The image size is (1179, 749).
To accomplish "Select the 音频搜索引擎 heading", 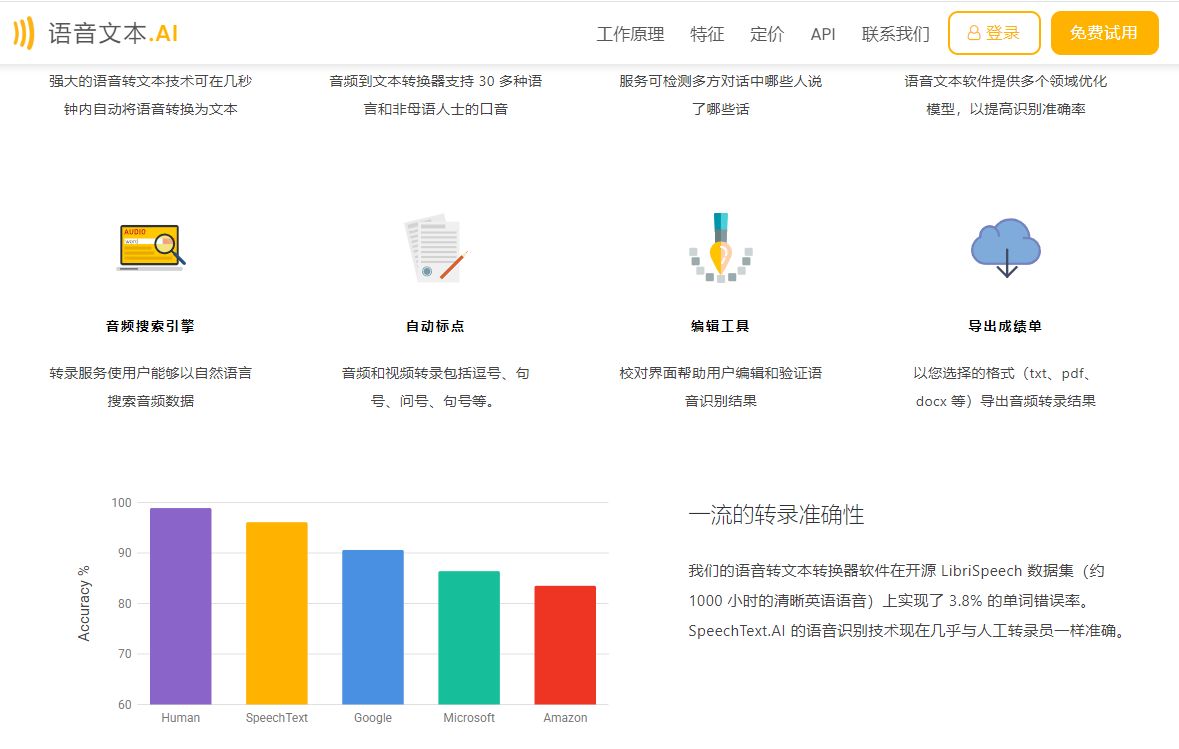I will [150, 326].
